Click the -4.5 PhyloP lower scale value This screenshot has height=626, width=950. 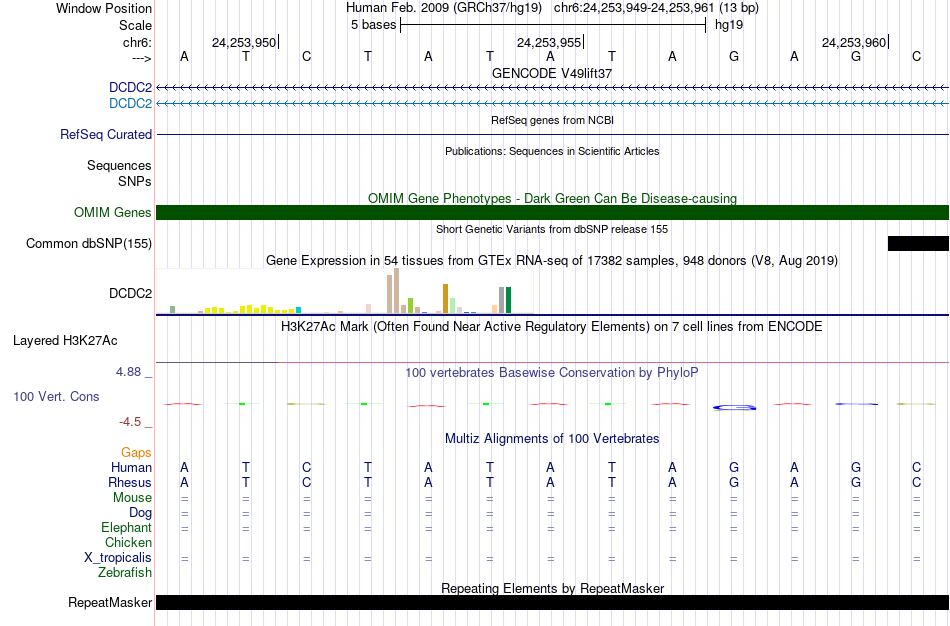coord(130,422)
